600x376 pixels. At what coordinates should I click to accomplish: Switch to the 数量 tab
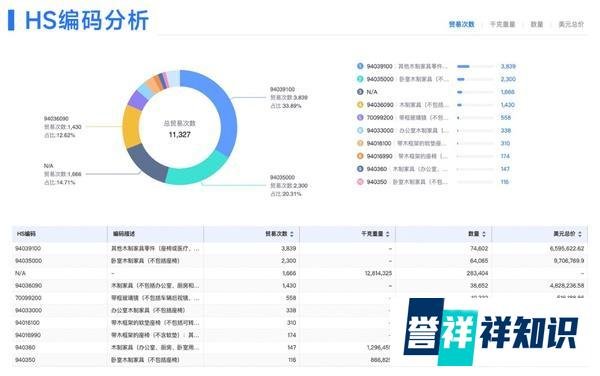pyautogui.click(x=536, y=24)
